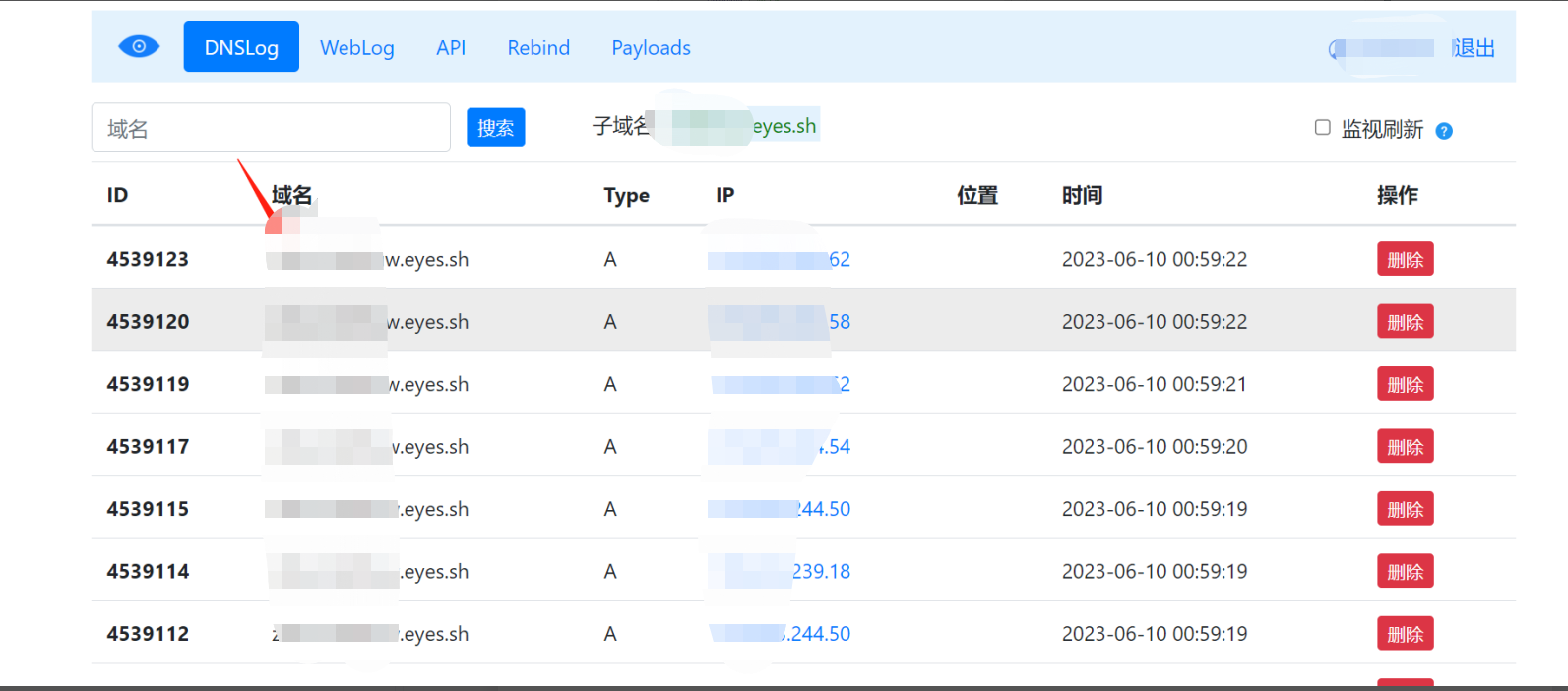Open the Payloads tab
This screenshot has width=1568, height=691.
click(x=651, y=47)
